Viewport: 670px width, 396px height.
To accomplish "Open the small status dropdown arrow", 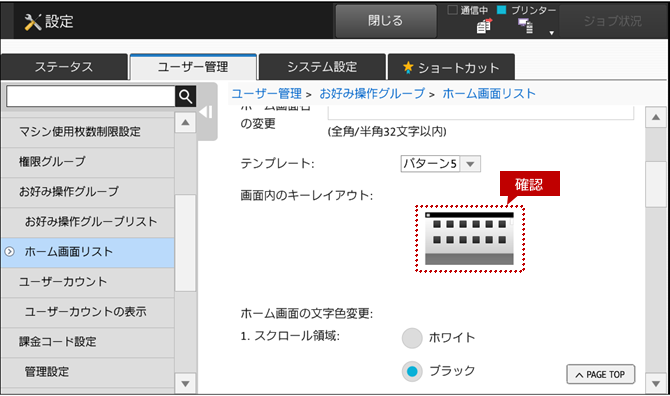I will pyautogui.click(x=552, y=33).
